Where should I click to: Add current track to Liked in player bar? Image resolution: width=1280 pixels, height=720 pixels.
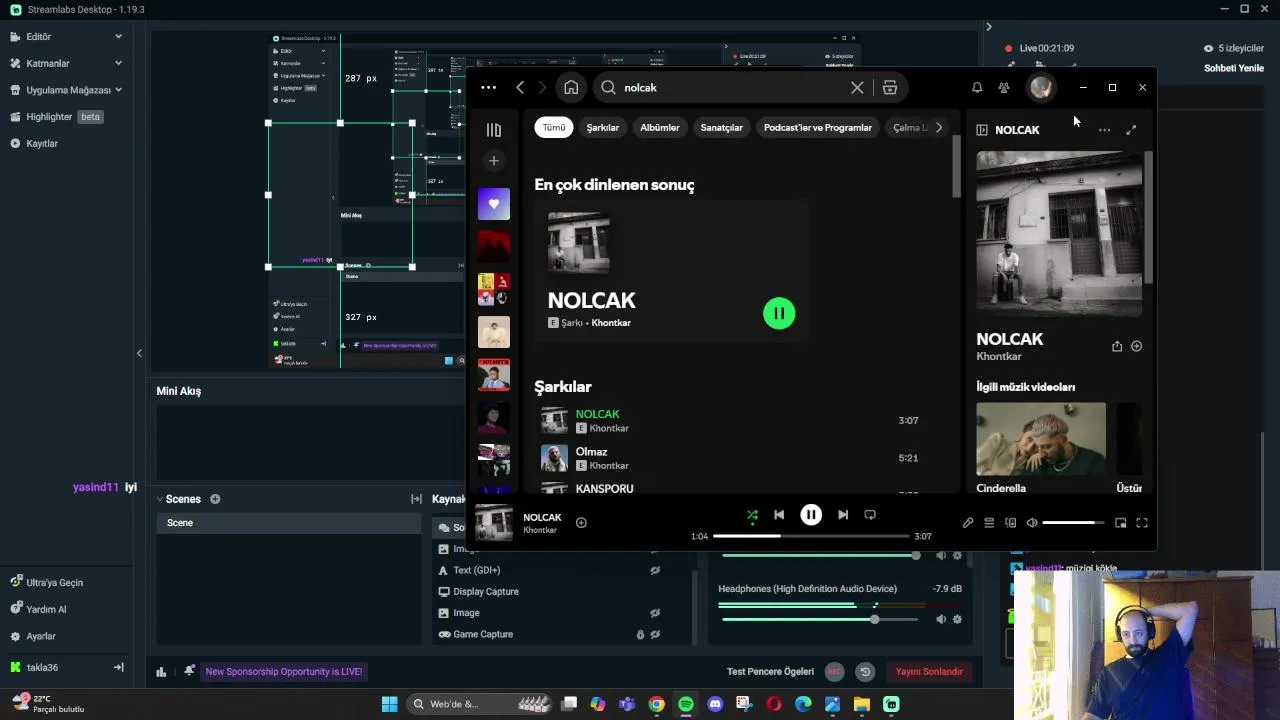tap(581, 522)
